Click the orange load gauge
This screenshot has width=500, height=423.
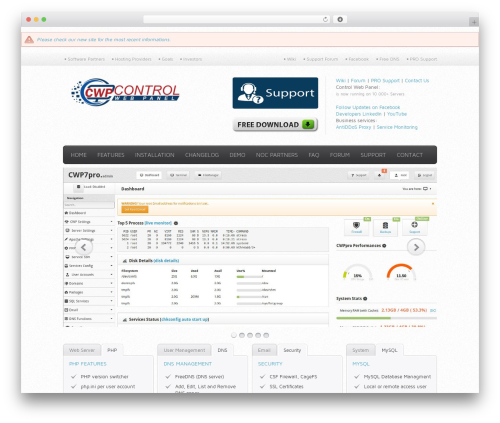[401, 272]
